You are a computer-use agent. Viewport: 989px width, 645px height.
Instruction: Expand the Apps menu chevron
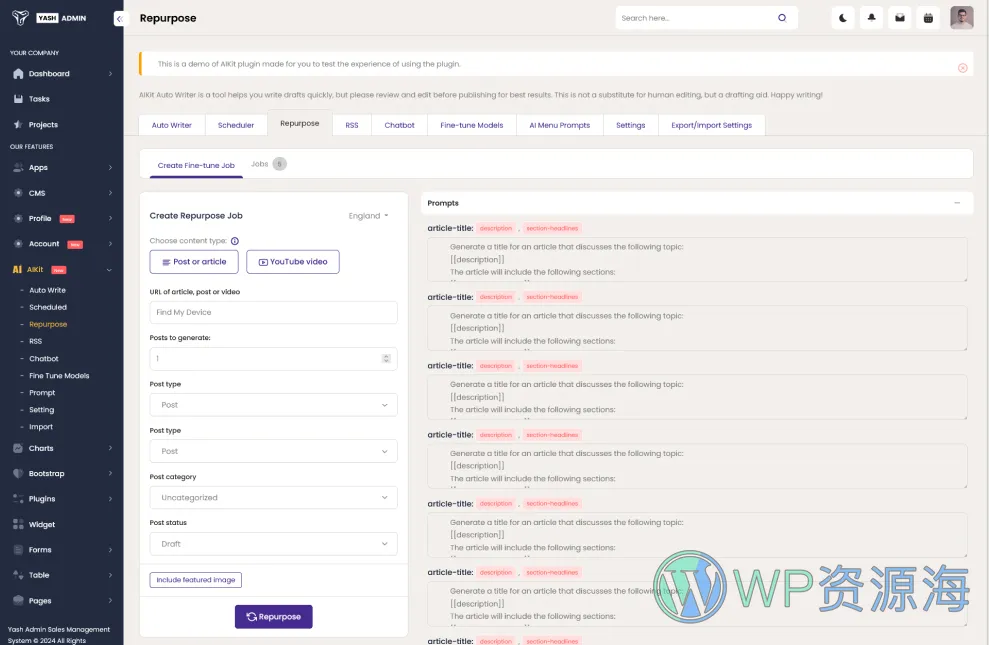110,168
